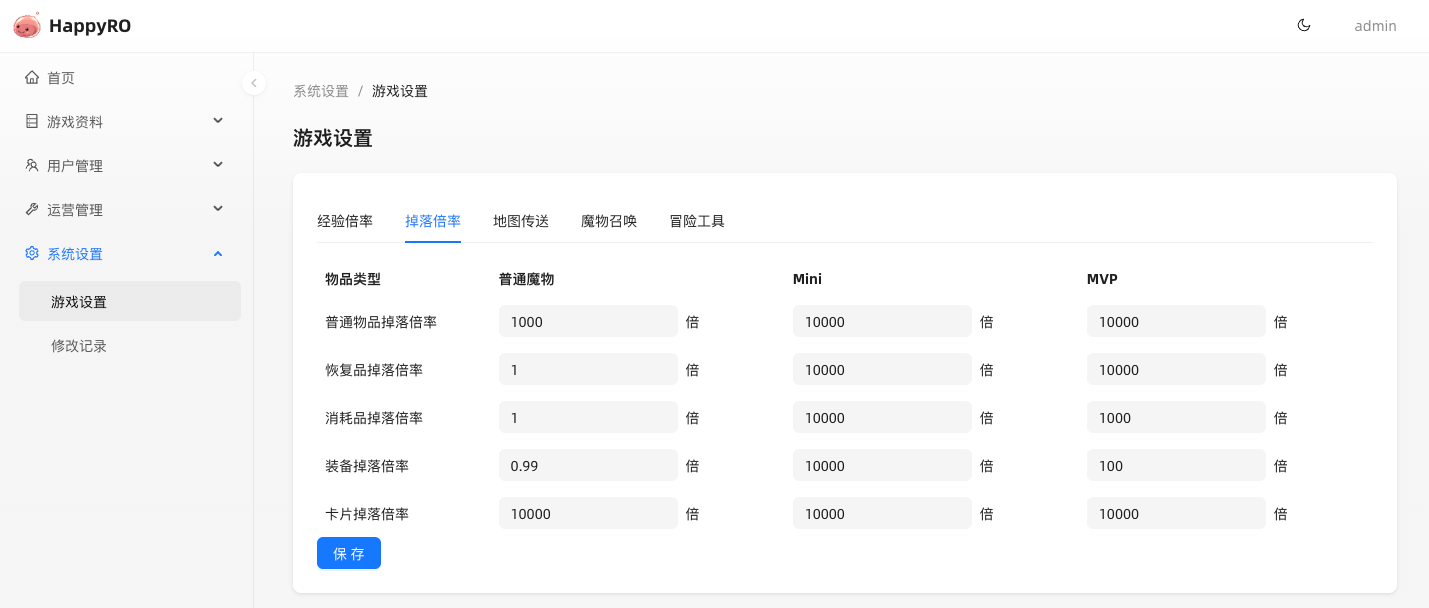
Task: Edit 装备掉落倍率 MVP field showing 100
Action: coord(1176,465)
